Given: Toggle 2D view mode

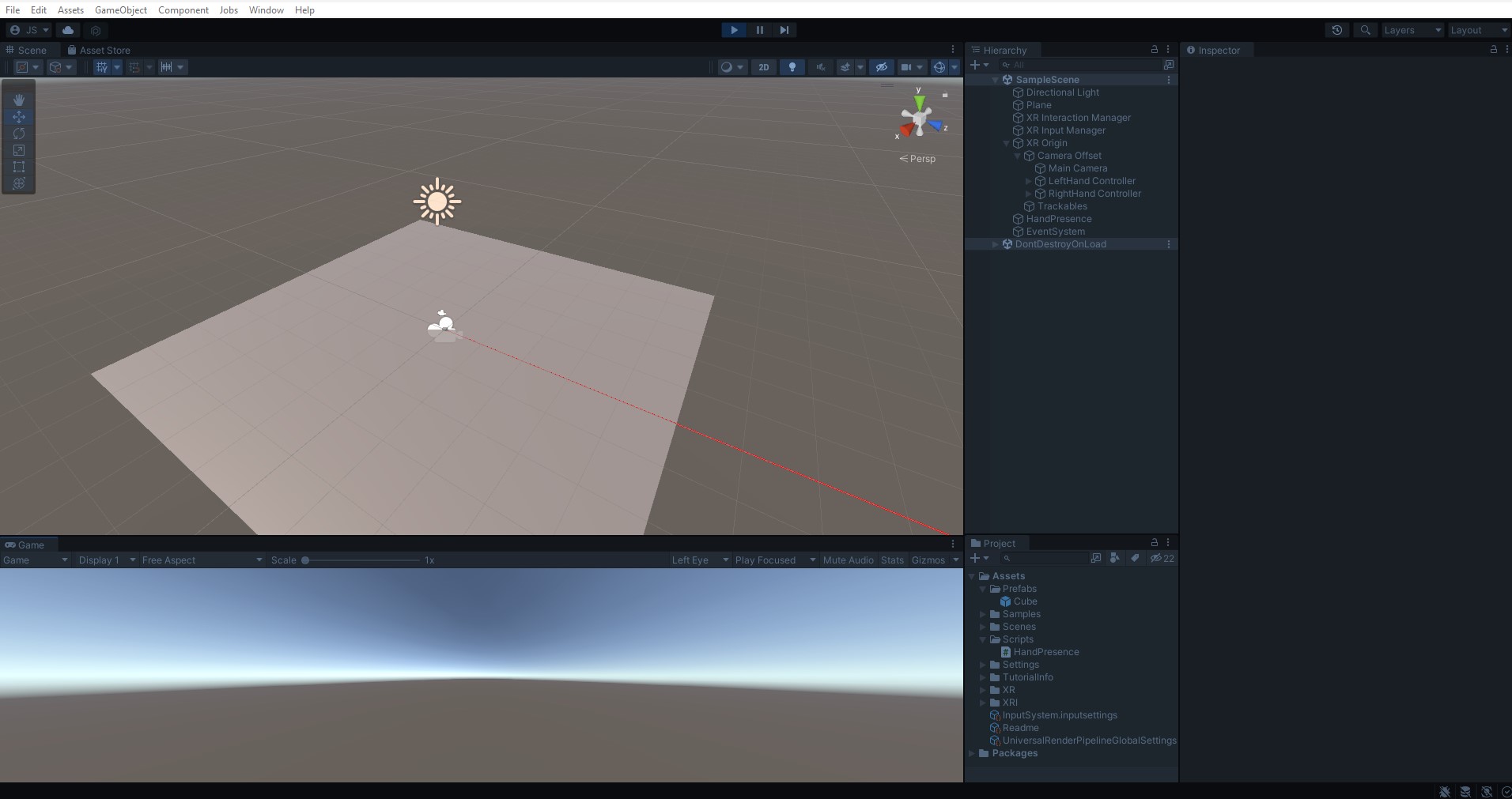Looking at the screenshot, I should click(x=764, y=67).
